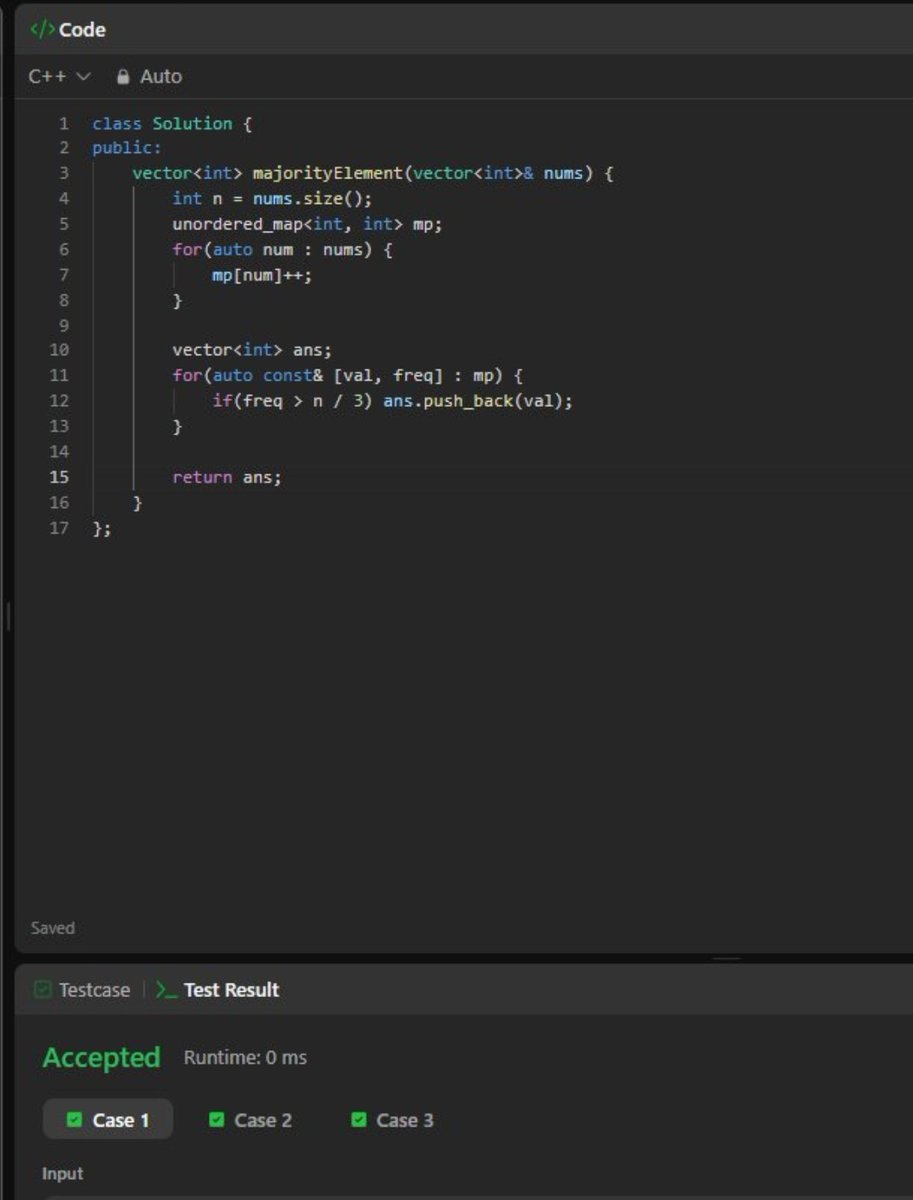
Task: Click line number 17 in the gutter
Action: tap(60, 528)
